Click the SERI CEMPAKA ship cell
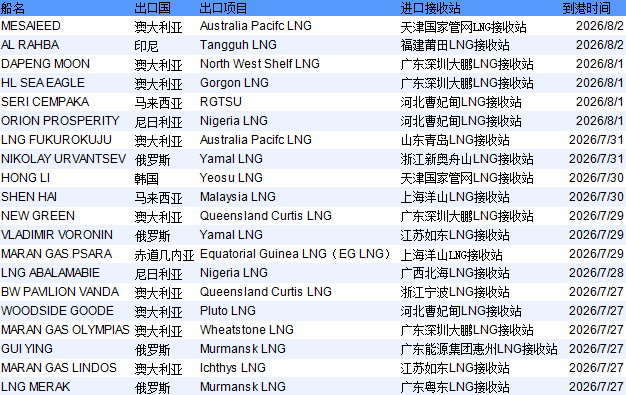The image size is (626, 395). point(45,102)
